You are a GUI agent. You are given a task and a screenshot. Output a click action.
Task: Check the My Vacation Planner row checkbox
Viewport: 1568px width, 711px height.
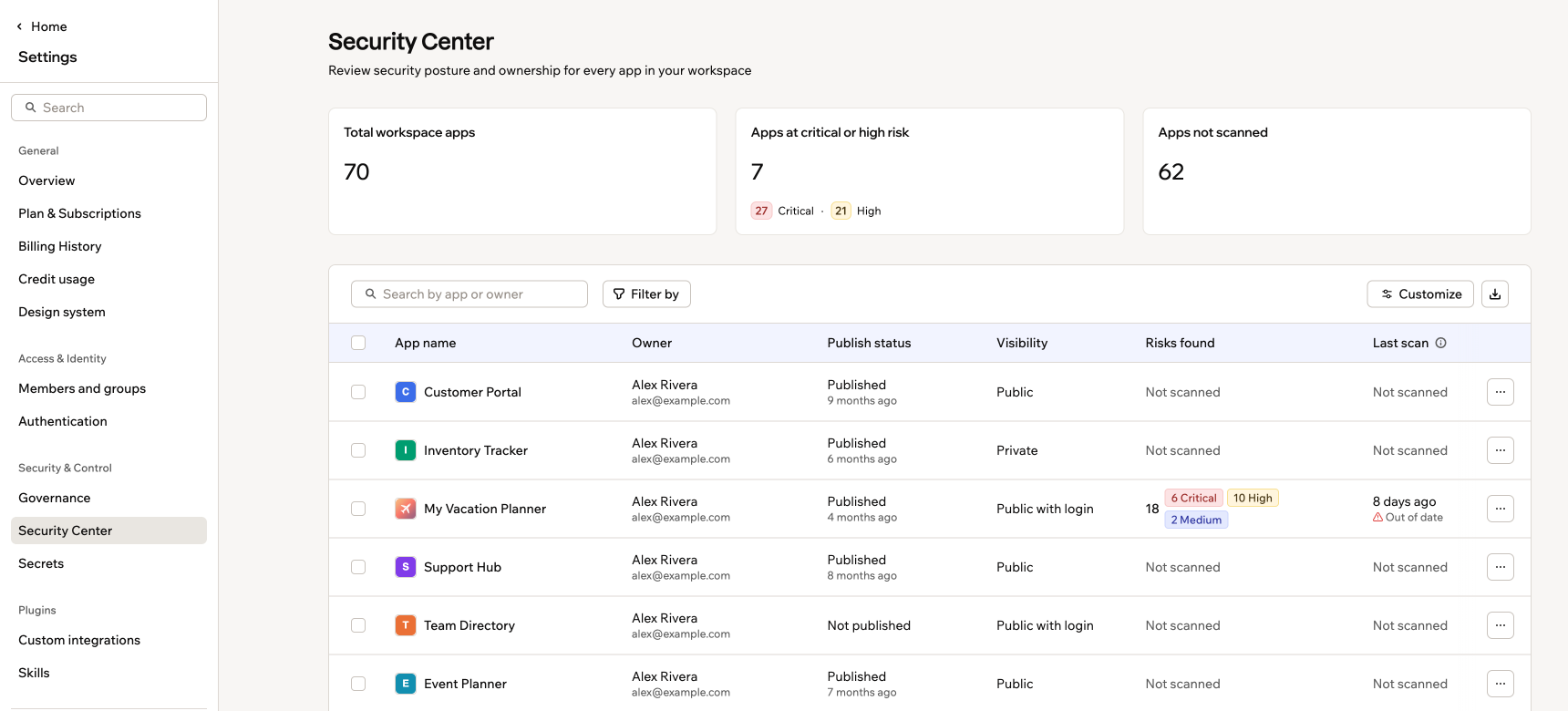(358, 509)
